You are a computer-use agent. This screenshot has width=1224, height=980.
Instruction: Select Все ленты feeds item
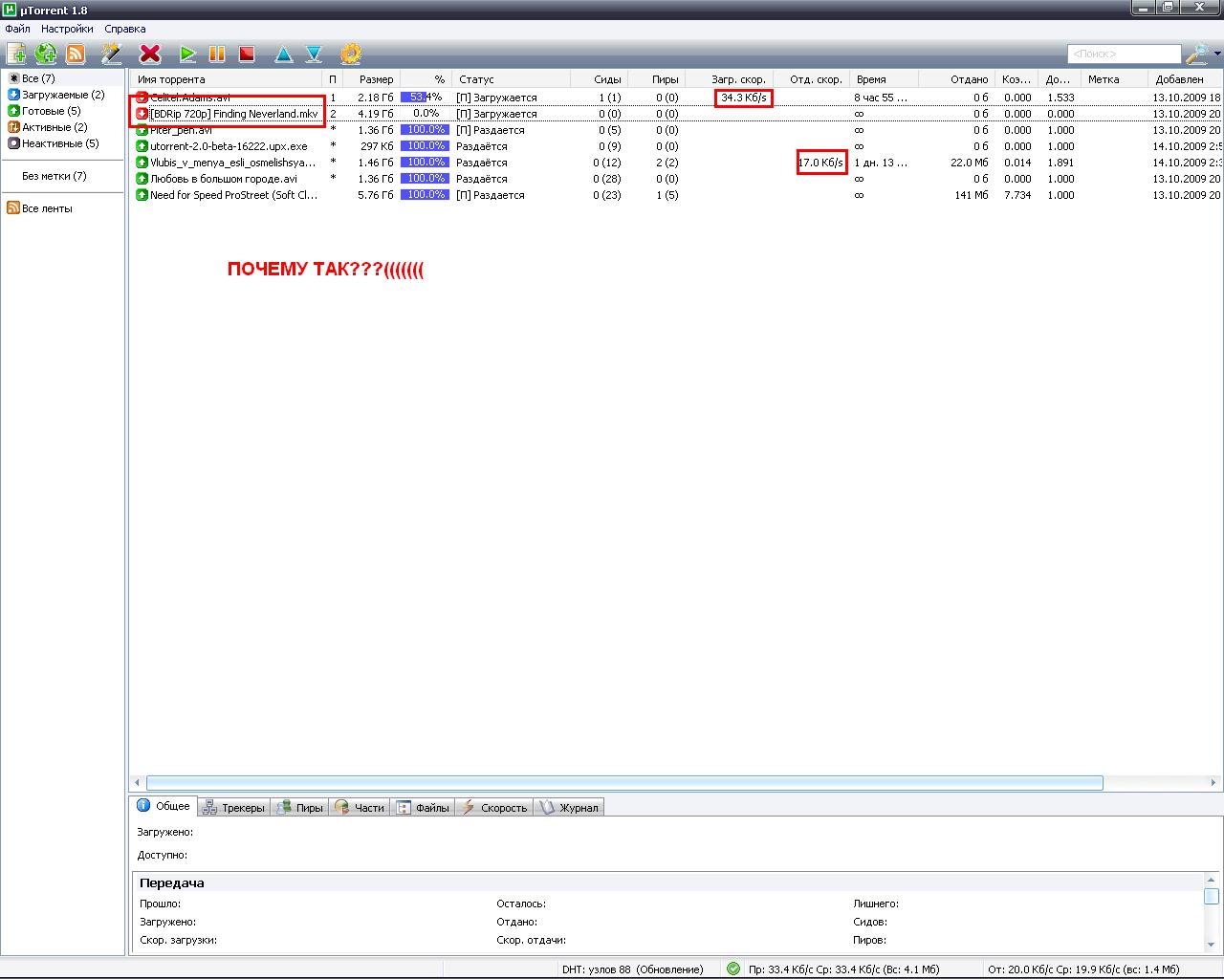[39, 208]
